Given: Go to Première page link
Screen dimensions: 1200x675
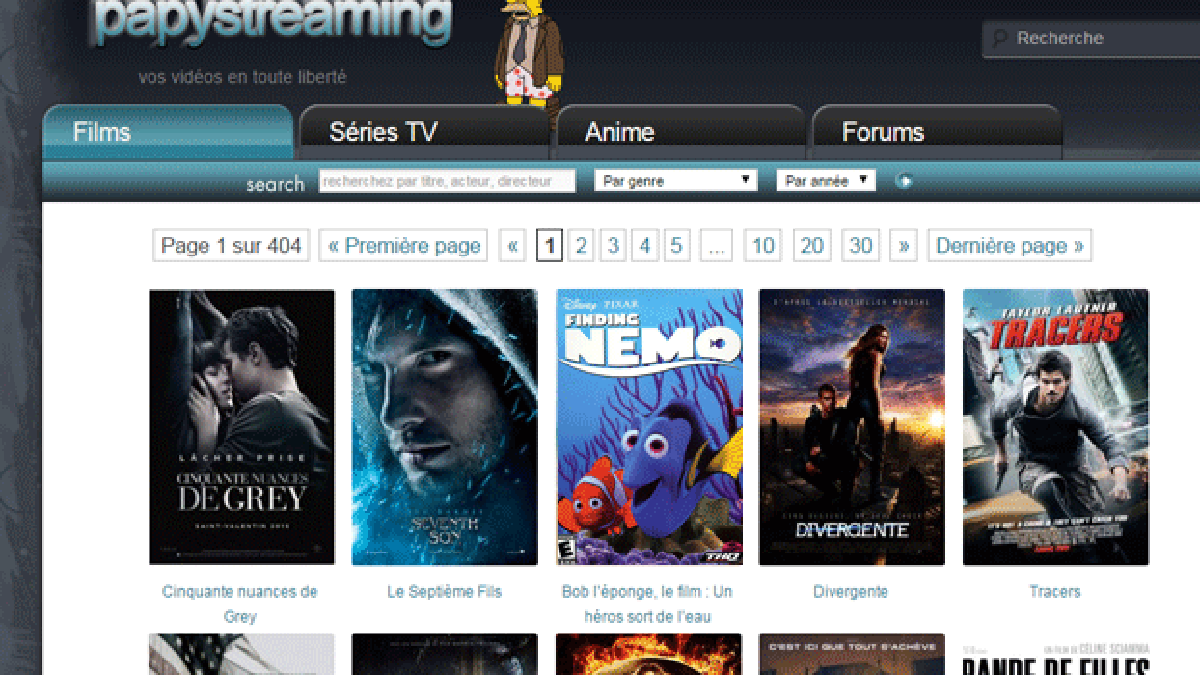Looking at the screenshot, I should tap(404, 245).
